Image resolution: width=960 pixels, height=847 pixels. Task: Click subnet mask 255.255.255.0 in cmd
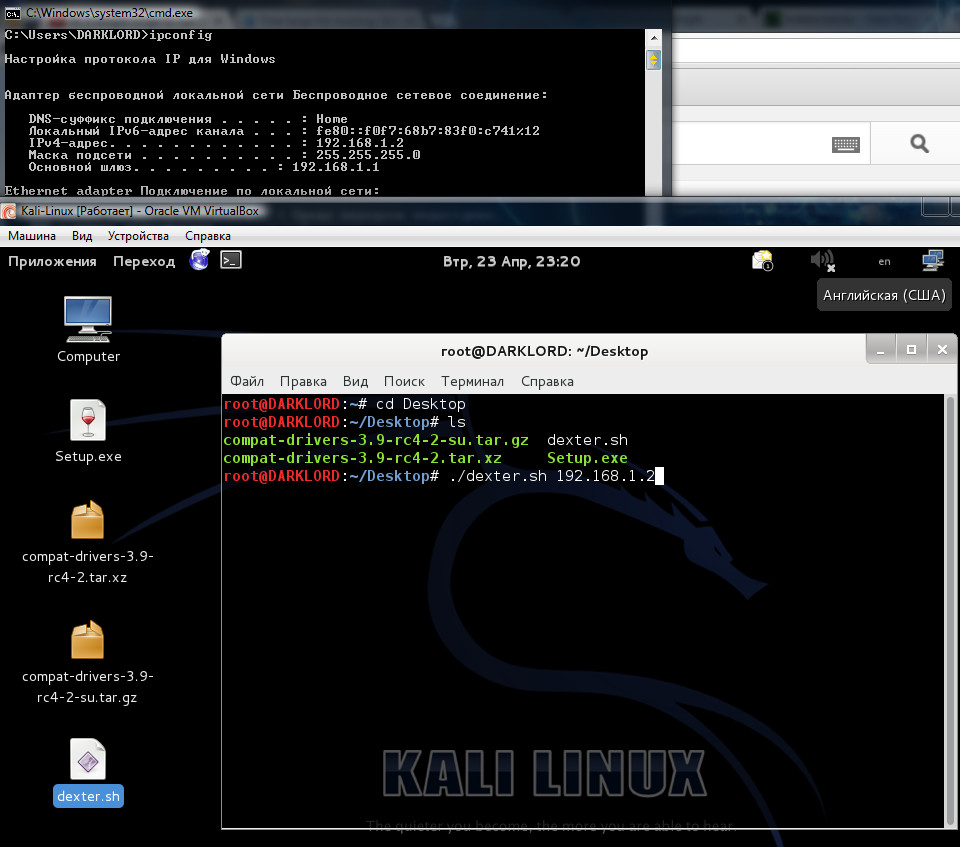(x=368, y=155)
